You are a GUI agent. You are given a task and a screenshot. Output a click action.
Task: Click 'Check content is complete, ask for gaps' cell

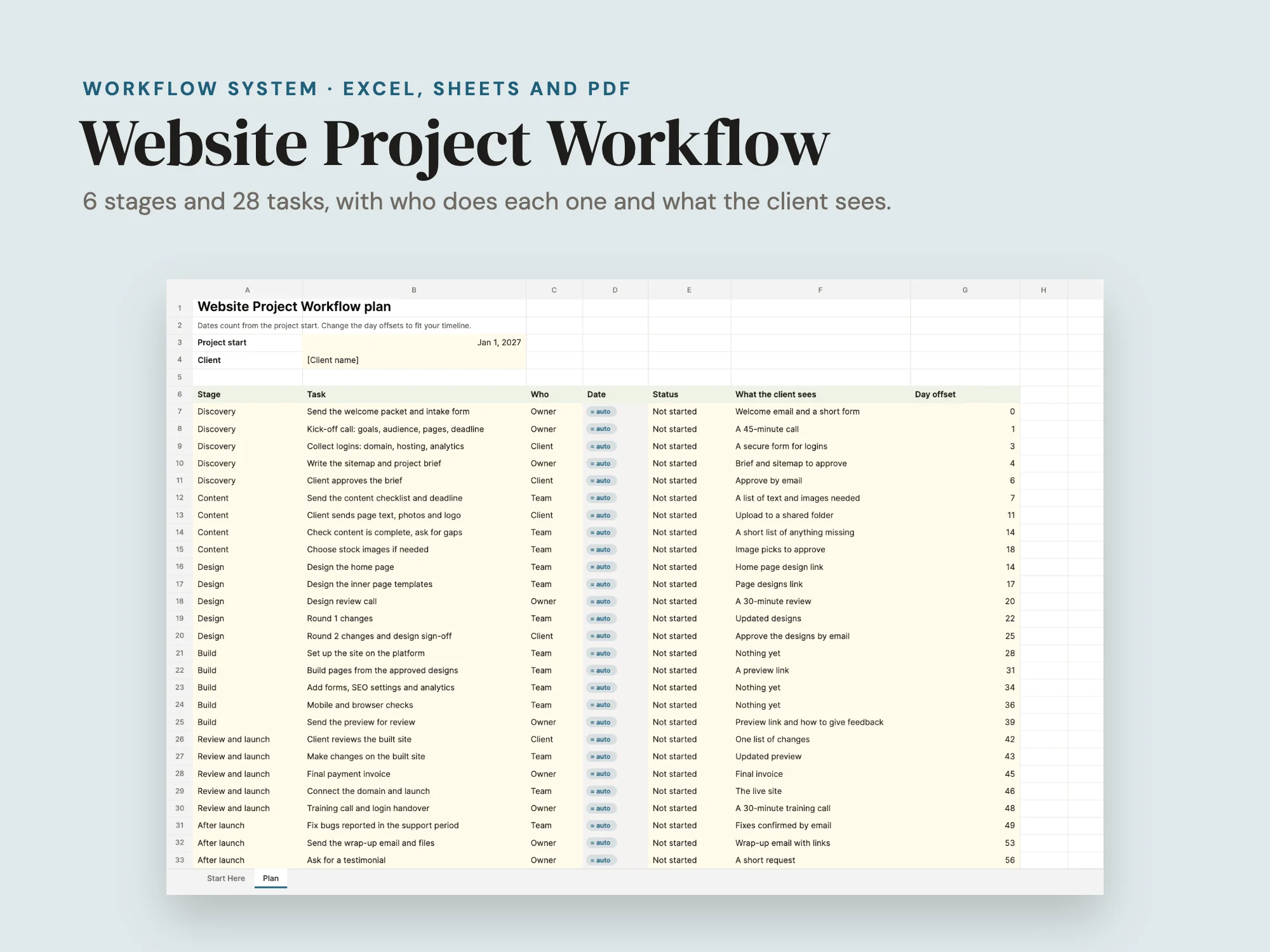pyautogui.click(x=414, y=532)
